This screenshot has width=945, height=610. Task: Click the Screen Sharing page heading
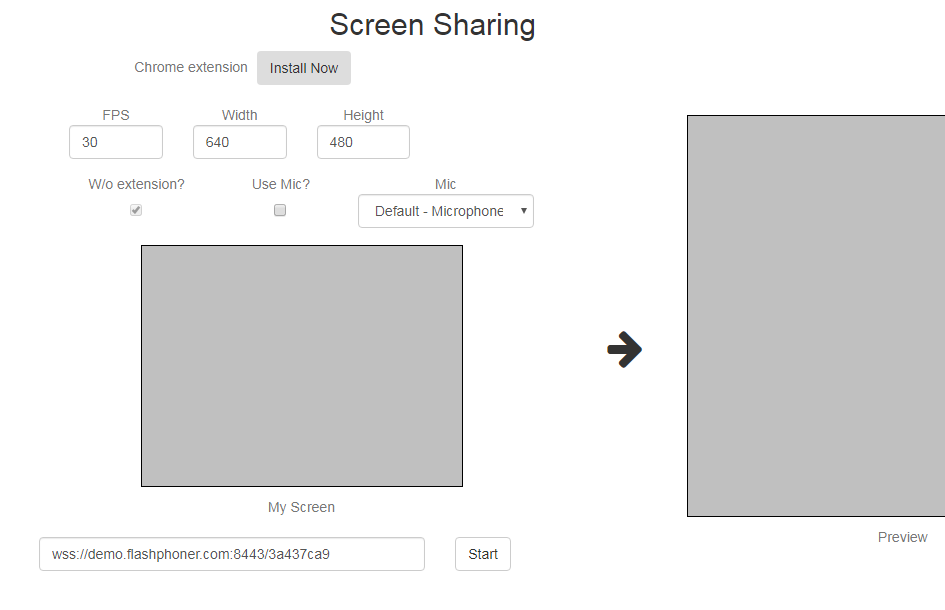432,25
